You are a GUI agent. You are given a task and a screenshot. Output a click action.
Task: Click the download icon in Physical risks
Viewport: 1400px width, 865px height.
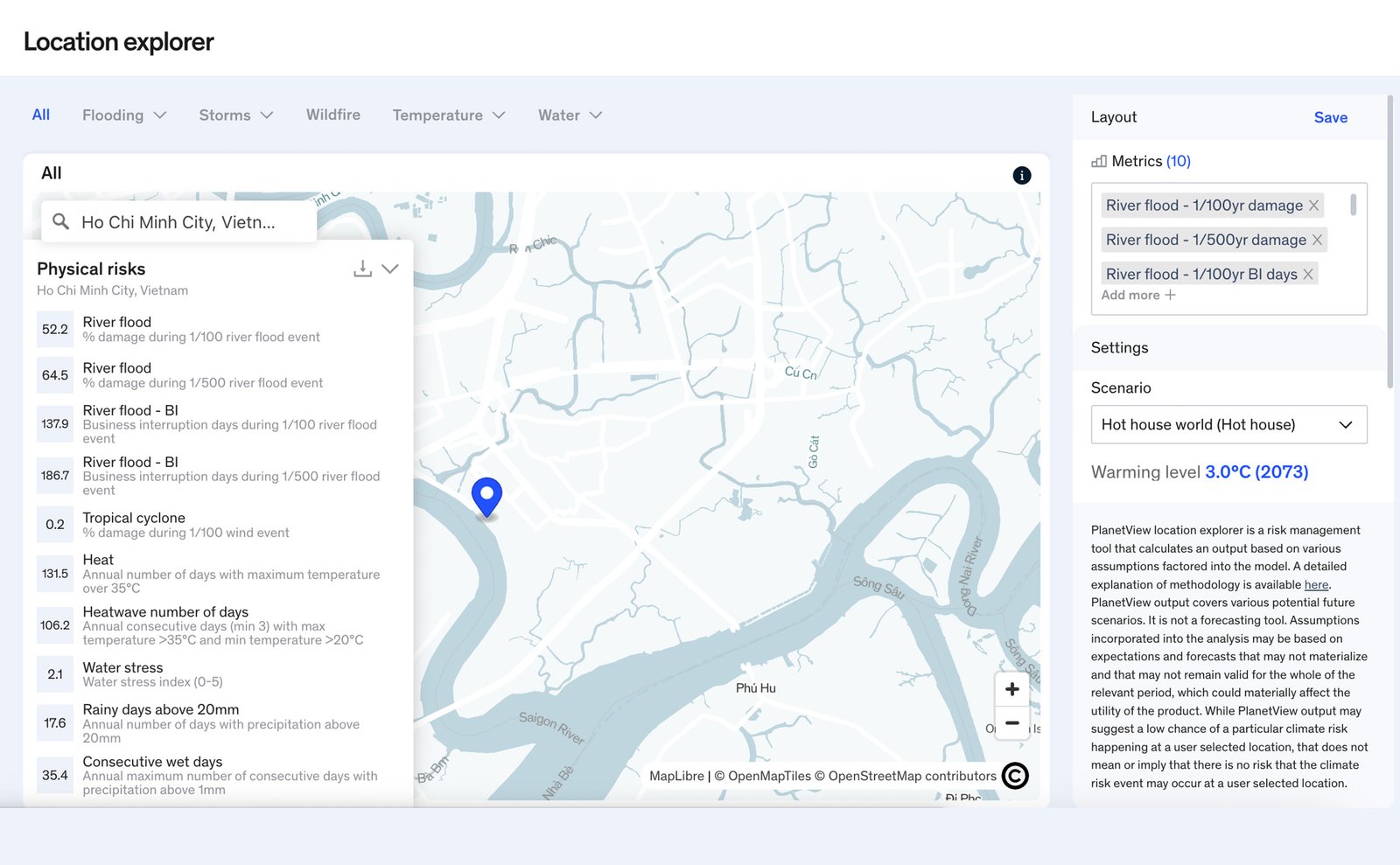pyautogui.click(x=362, y=269)
